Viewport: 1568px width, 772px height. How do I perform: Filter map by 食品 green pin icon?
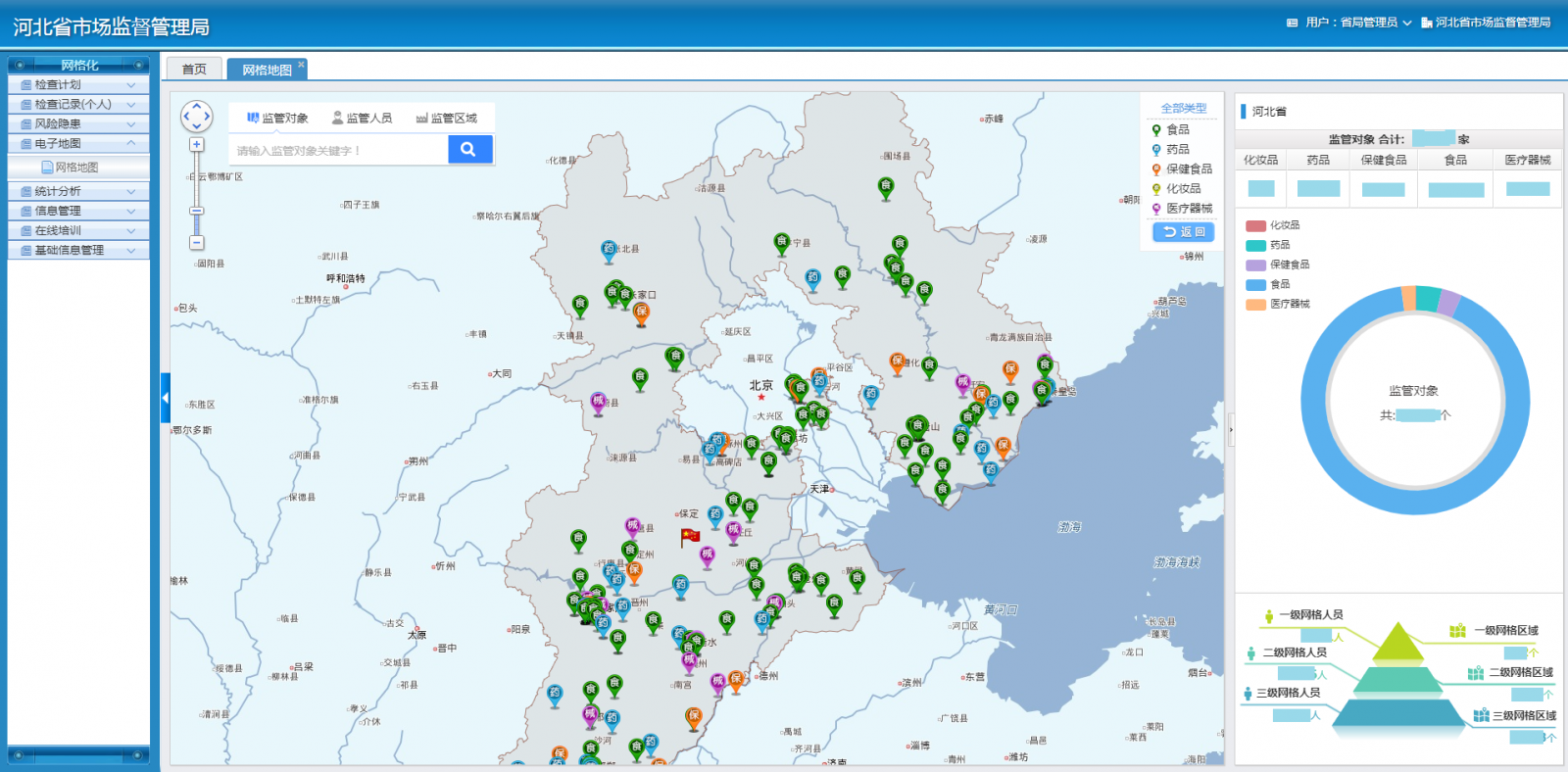[x=1156, y=130]
